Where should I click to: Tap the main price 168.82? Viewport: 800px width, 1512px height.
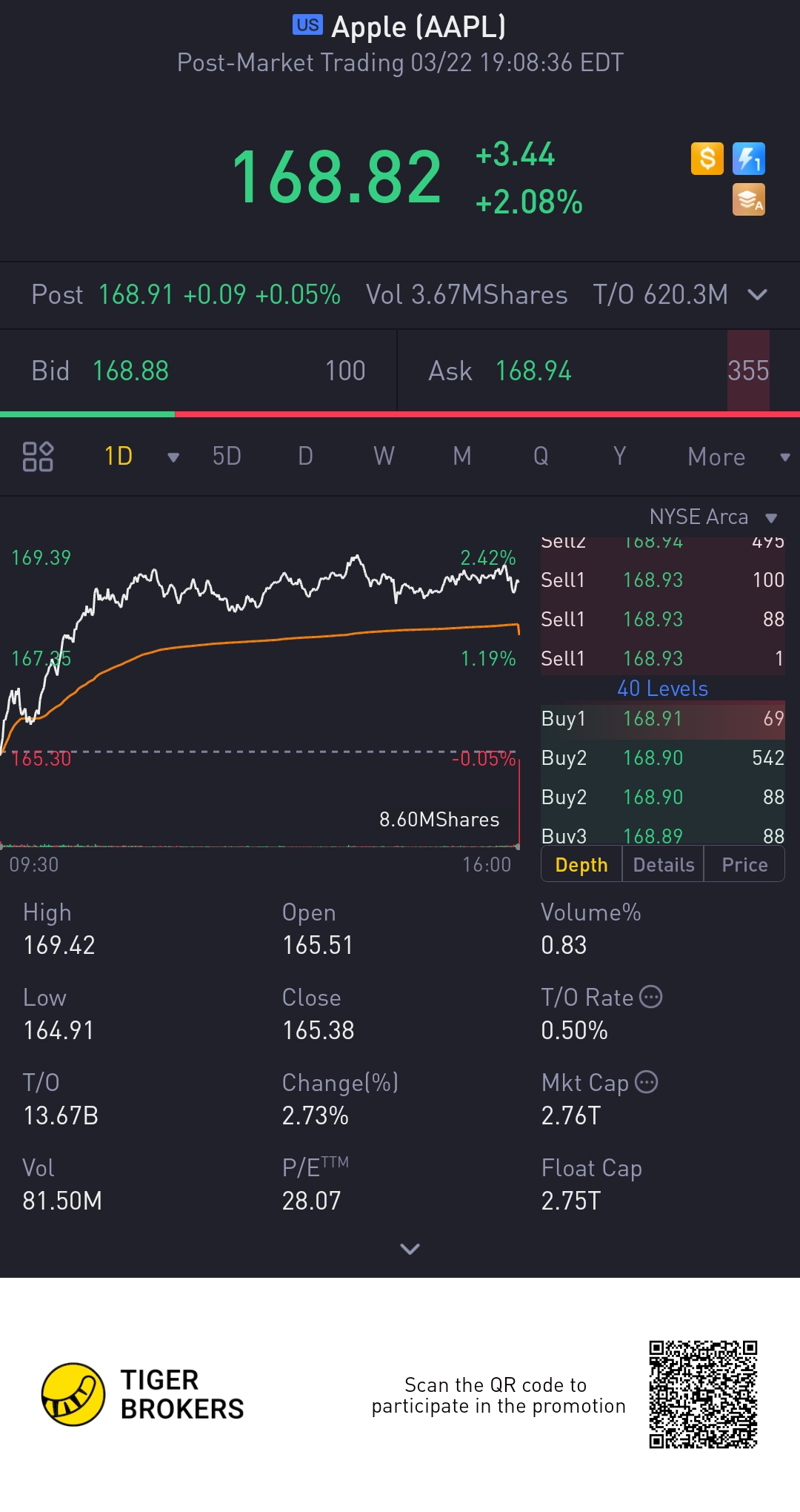click(x=337, y=176)
